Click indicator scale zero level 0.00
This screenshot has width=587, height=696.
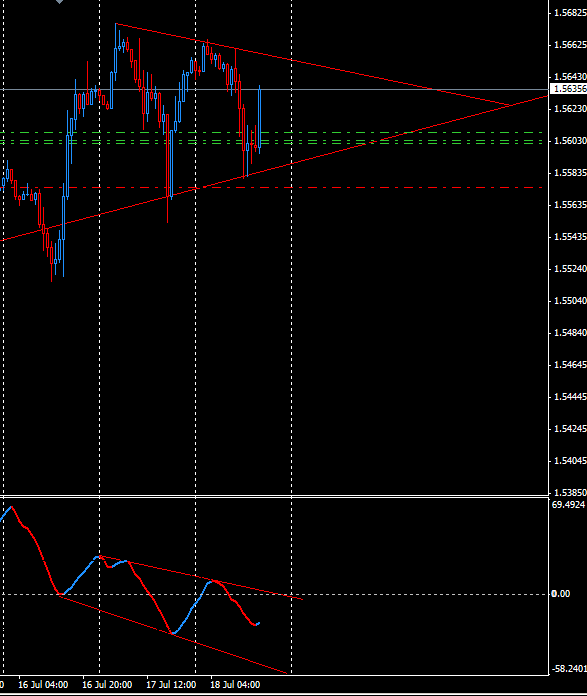click(561, 594)
